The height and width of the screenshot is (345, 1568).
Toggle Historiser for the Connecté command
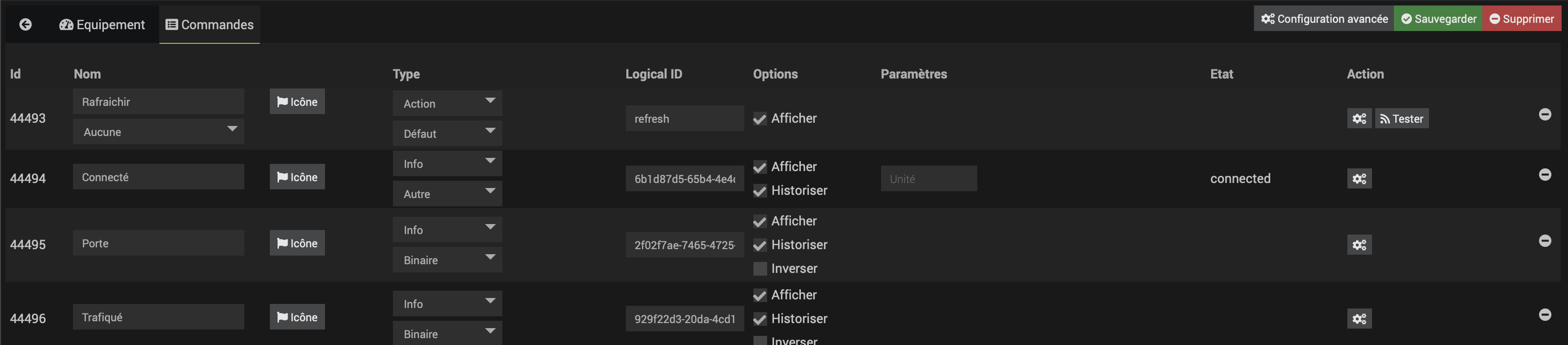tap(760, 191)
